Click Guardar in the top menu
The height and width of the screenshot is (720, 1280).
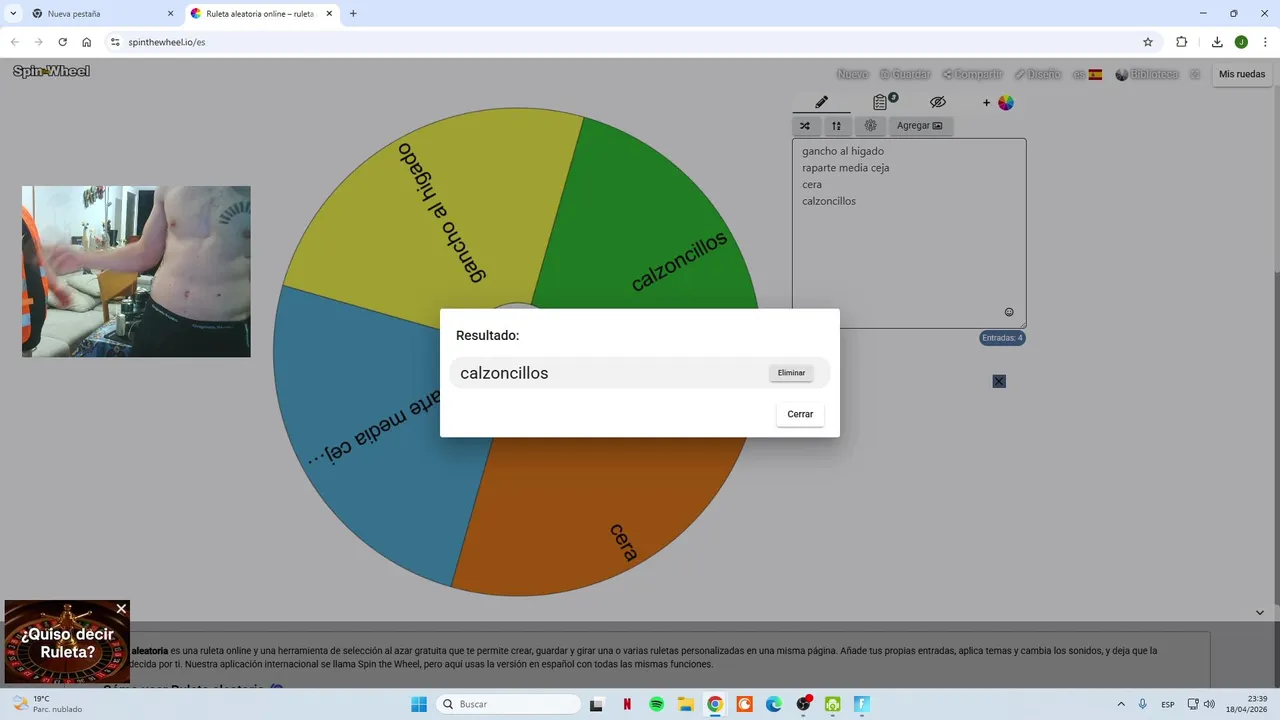[905, 74]
